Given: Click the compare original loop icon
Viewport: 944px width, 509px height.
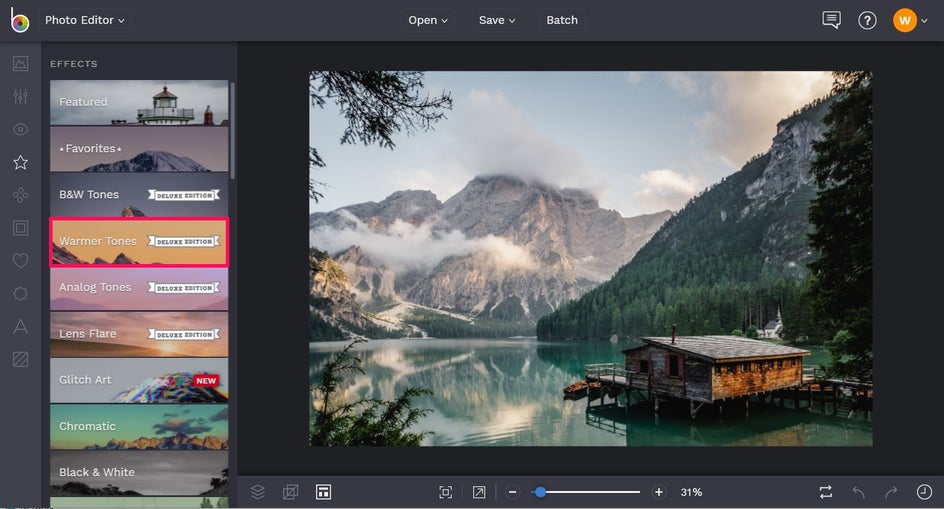Looking at the screenshot, I should pyautogui.click(x=826, y=492).
